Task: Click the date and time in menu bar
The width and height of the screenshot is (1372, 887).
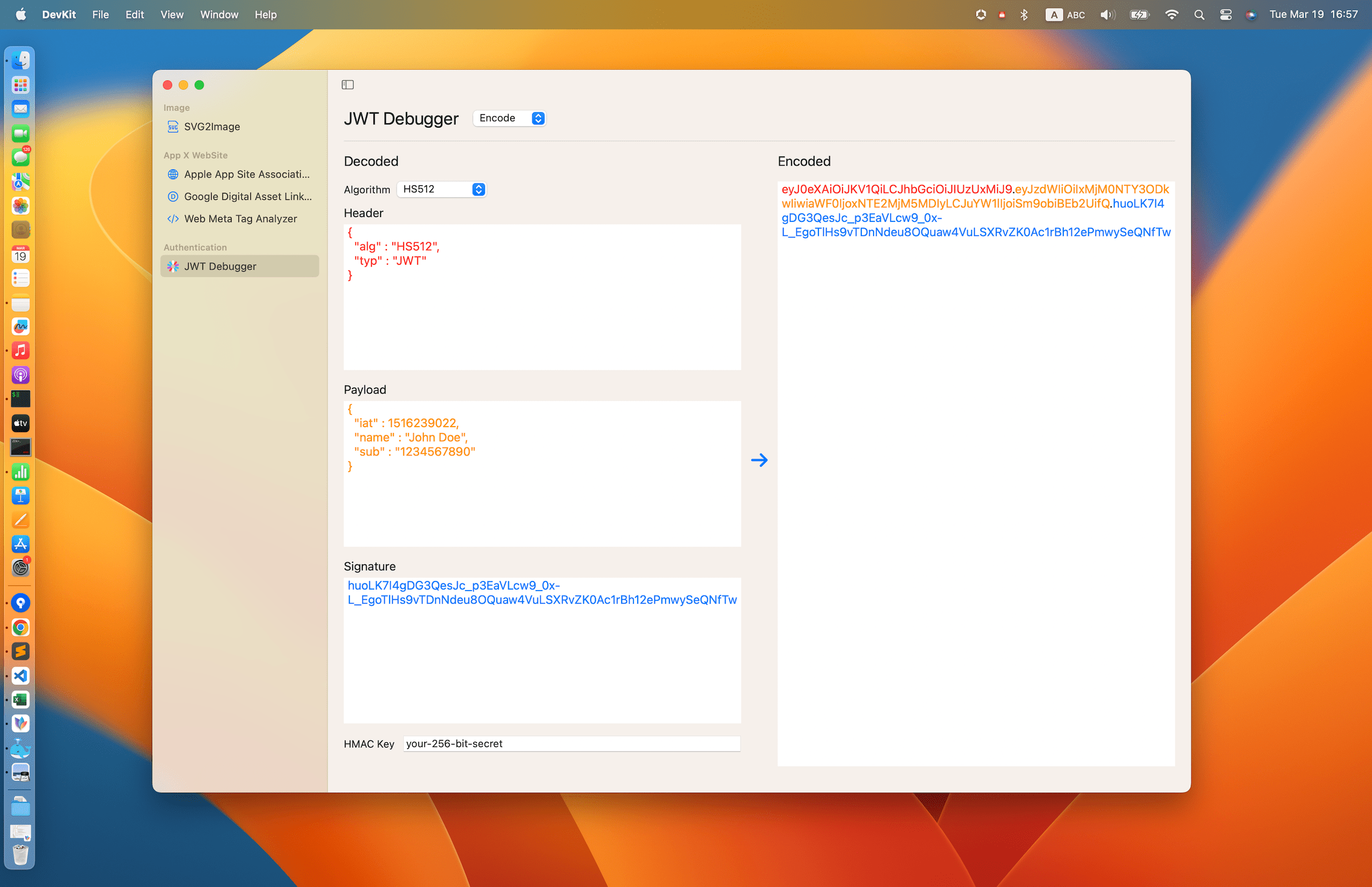Action: [1313, 14]
